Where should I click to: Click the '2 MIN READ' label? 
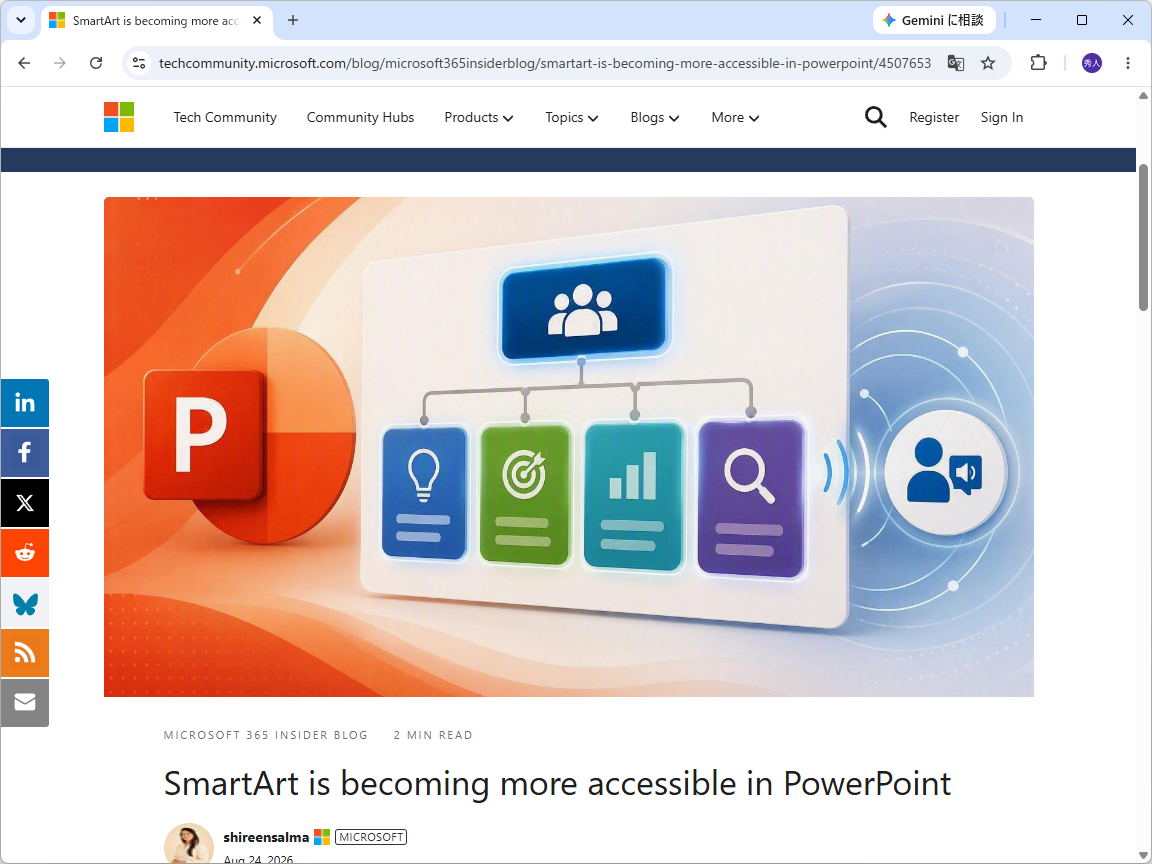[x=433, y=735]
